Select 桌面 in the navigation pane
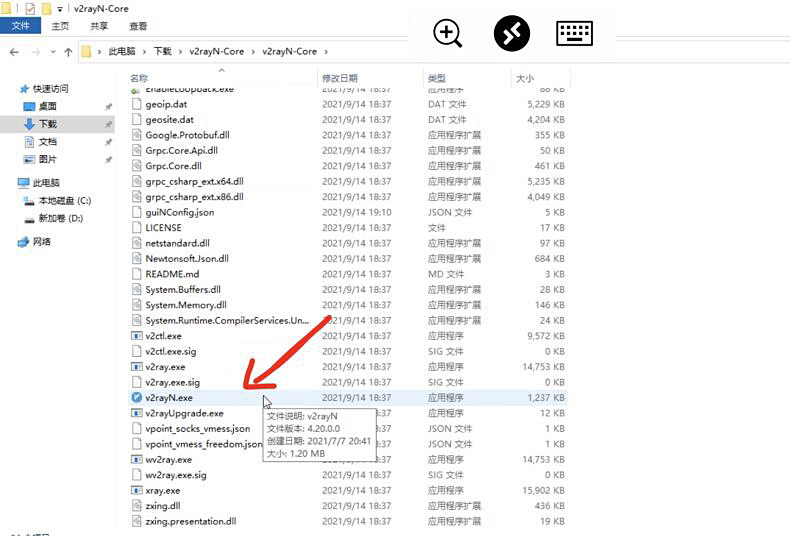Screen dimensions: 790x536 click(x=47, y=106)
